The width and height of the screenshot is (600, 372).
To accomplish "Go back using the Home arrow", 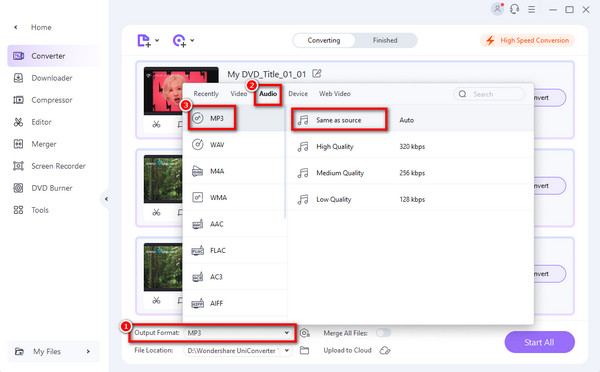I will click(x=16, y=27).
